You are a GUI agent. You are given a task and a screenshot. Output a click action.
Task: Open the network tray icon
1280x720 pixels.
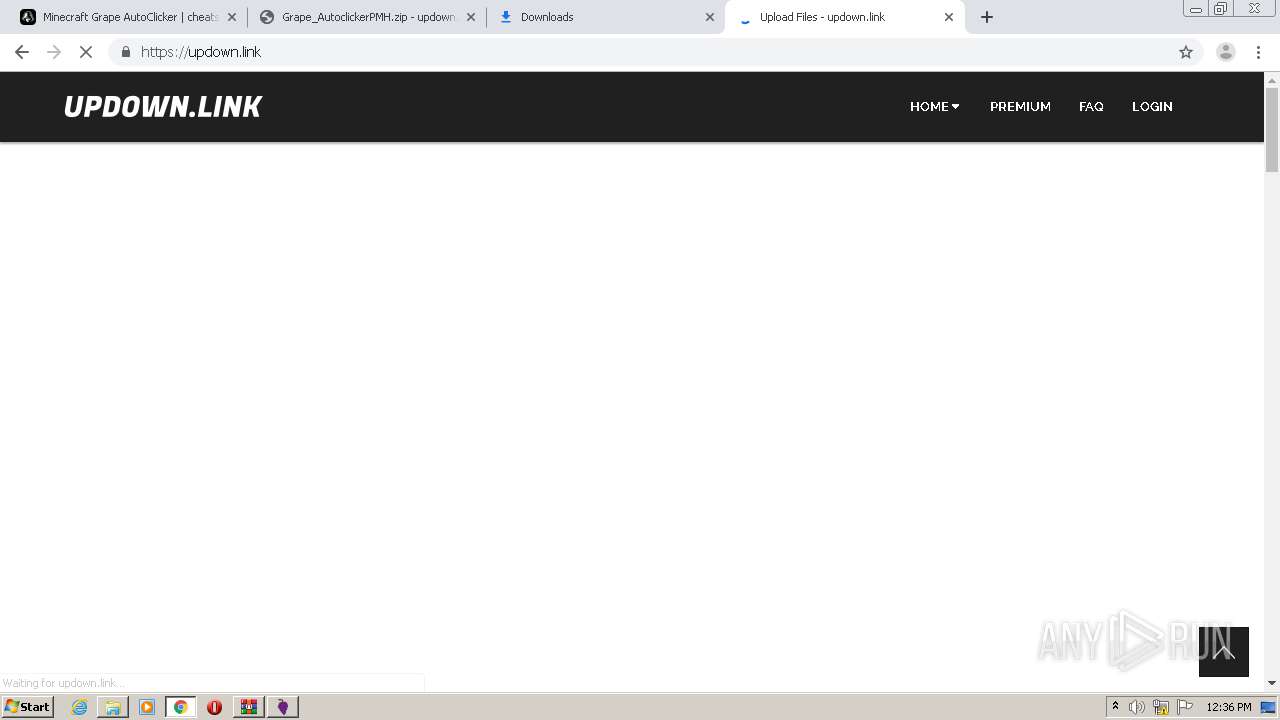[1161, 707]
